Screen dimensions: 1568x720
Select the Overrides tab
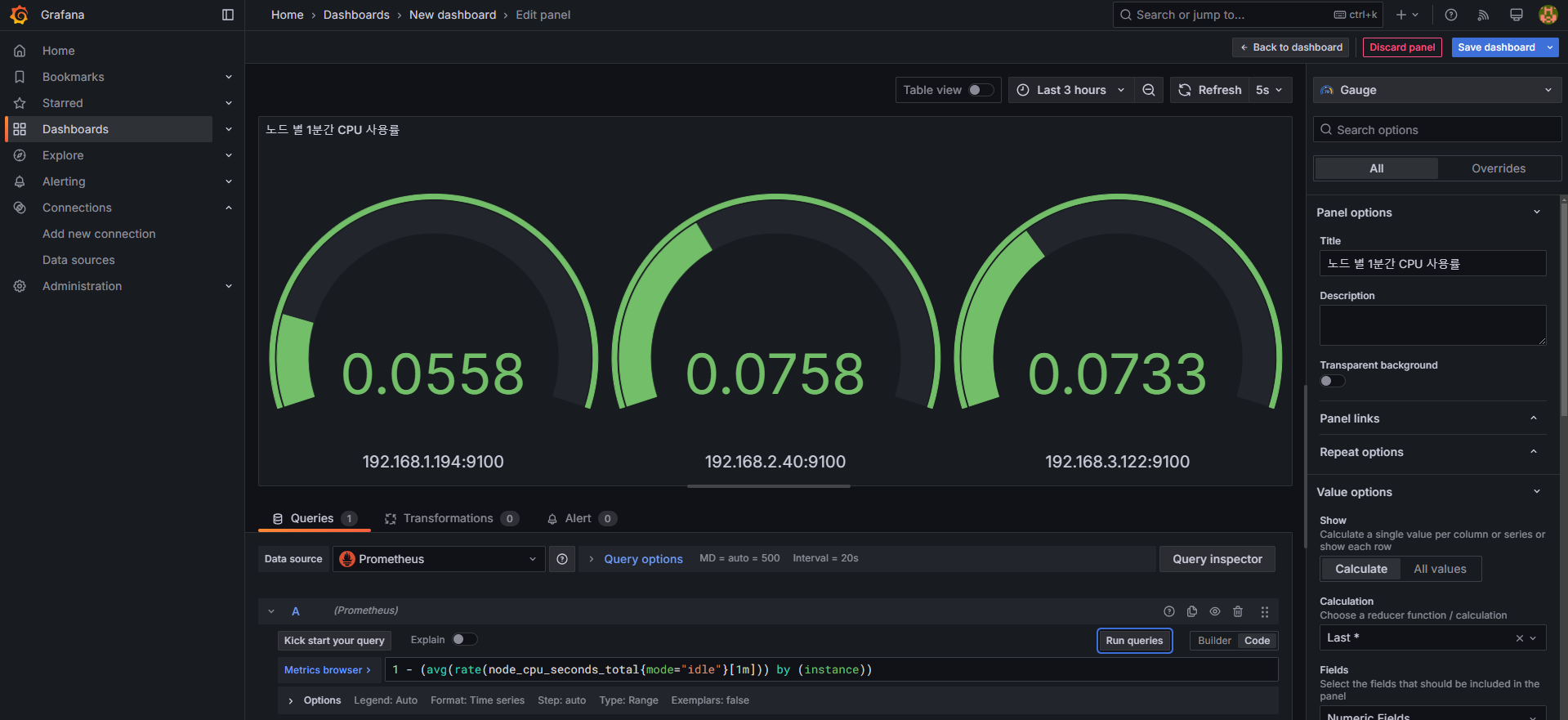coord(1499,168)
